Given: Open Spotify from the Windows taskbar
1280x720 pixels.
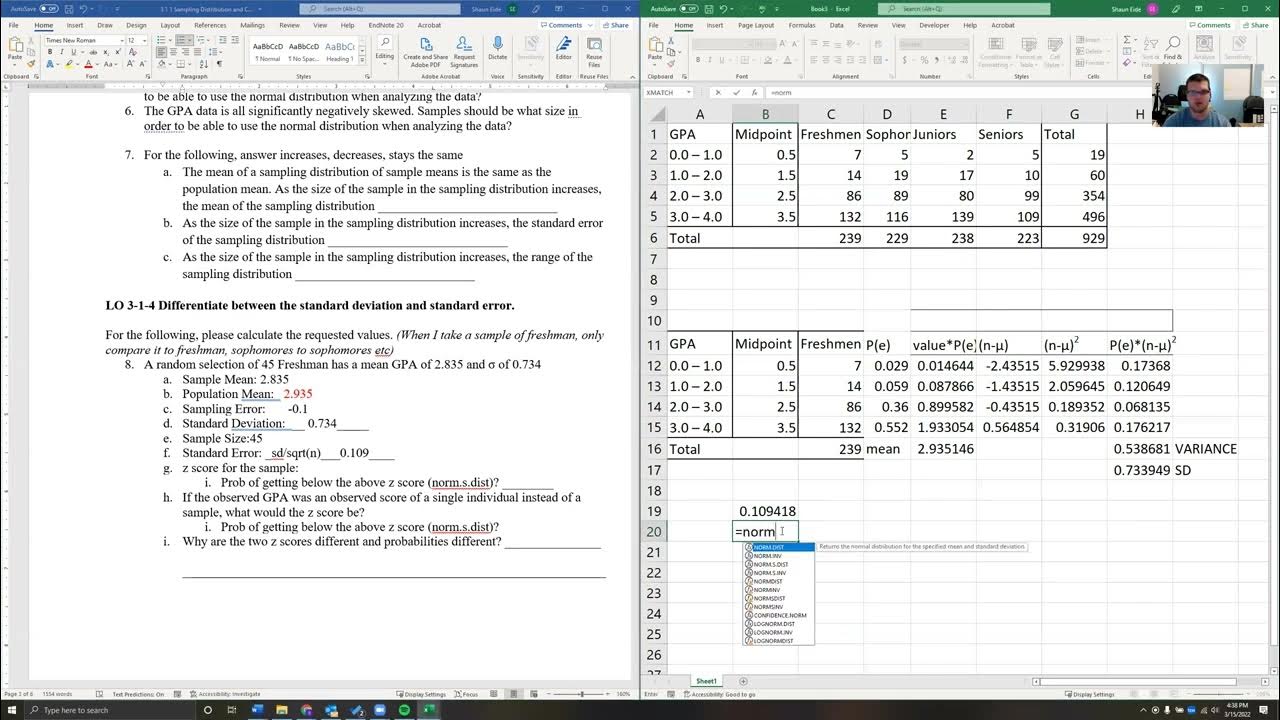Looking at the screenshot, I should tap(404, 710).
